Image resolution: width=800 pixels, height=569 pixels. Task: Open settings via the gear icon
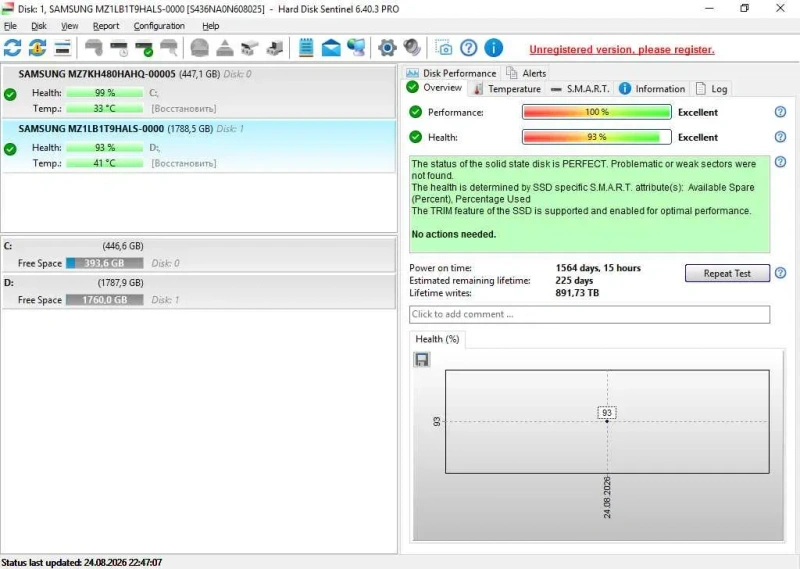(387, 48)
